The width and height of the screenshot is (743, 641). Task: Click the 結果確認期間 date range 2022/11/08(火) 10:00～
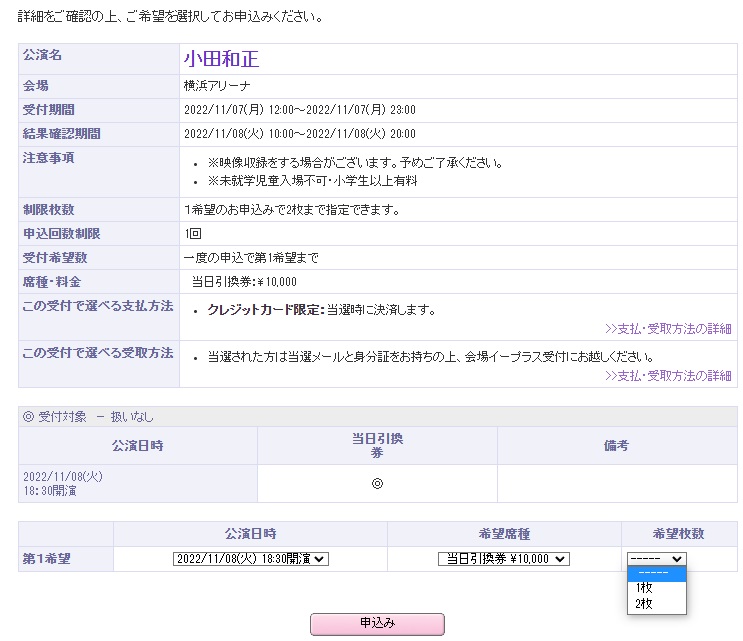(x=299, y=134)
